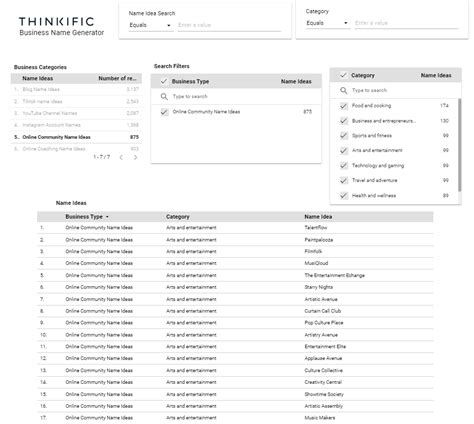The image size is (474, 424).
Task: Open the Equals dropdown under Category
Action: (328, 23)
